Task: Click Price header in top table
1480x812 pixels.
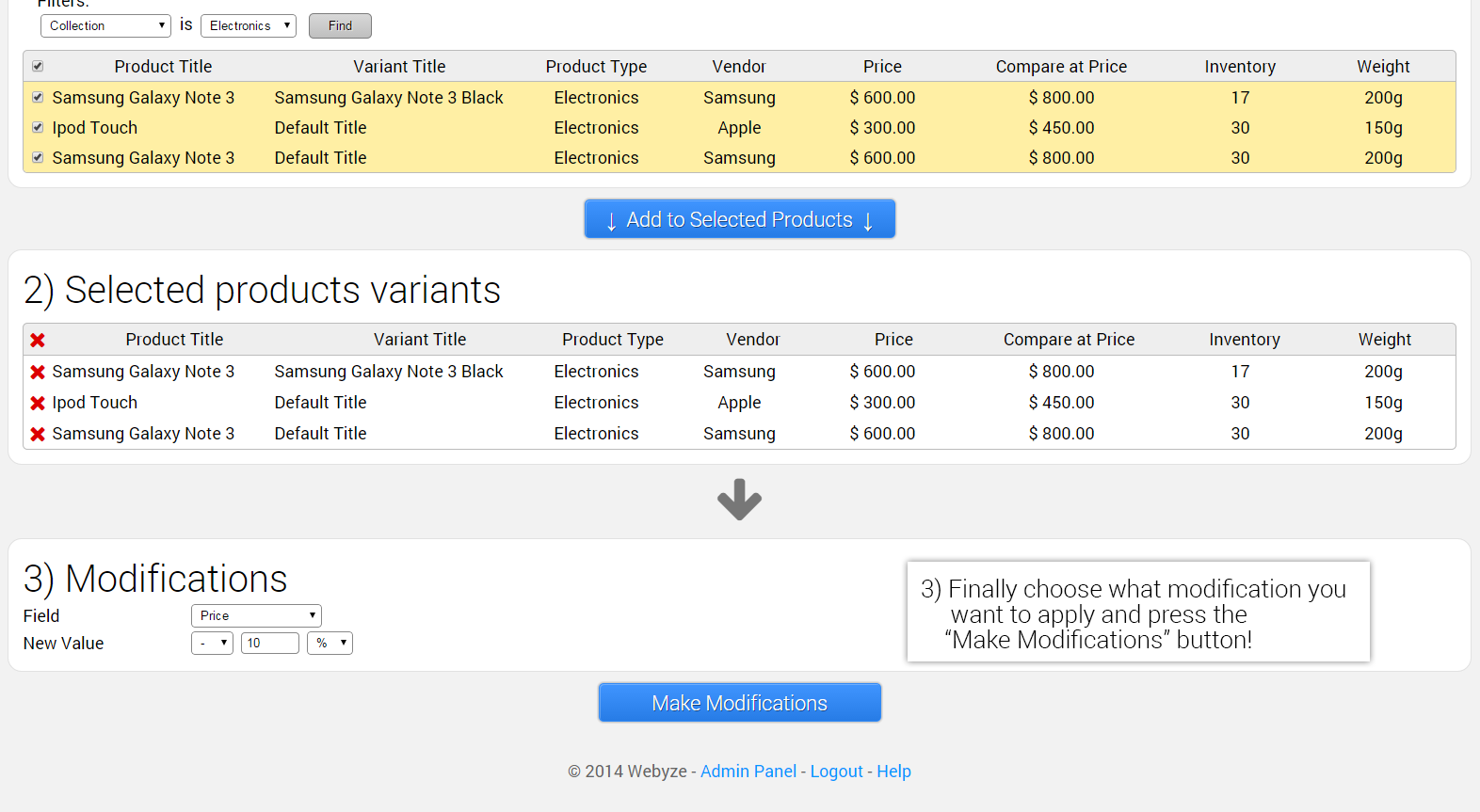Action: point(882,67)
